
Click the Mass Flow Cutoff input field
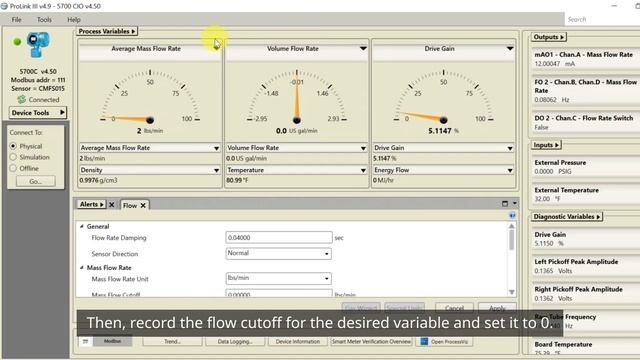pos(279,293)
